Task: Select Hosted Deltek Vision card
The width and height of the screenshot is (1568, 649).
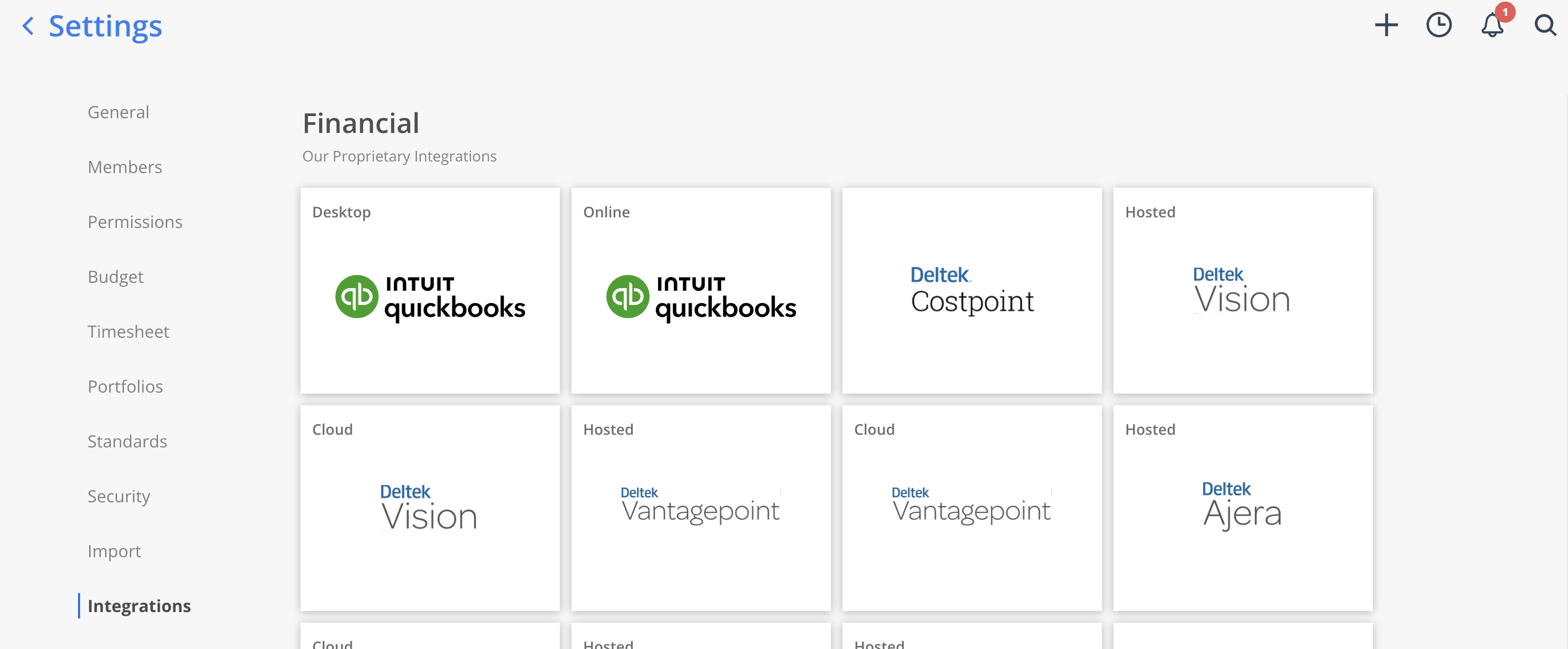Action: (x=1242, y=291)
